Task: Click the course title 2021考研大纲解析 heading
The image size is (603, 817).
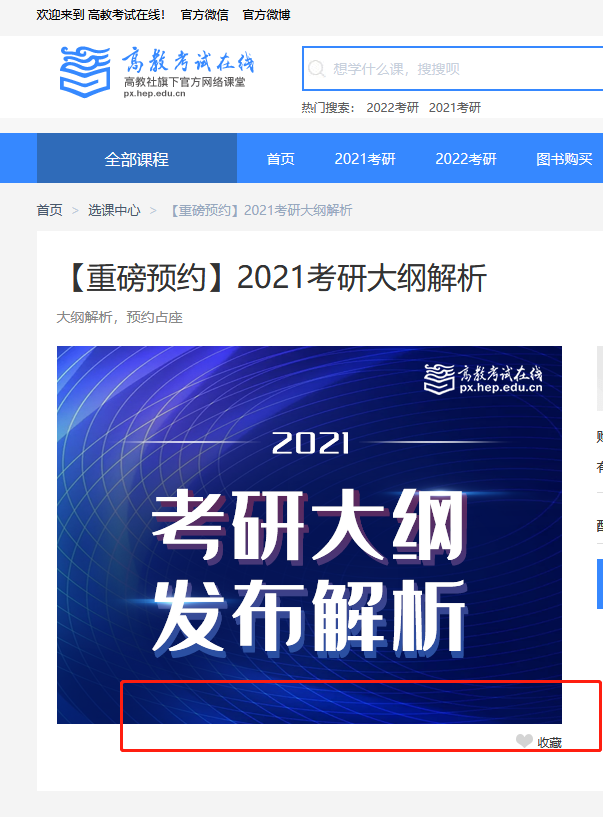Action: coord(277,277)
